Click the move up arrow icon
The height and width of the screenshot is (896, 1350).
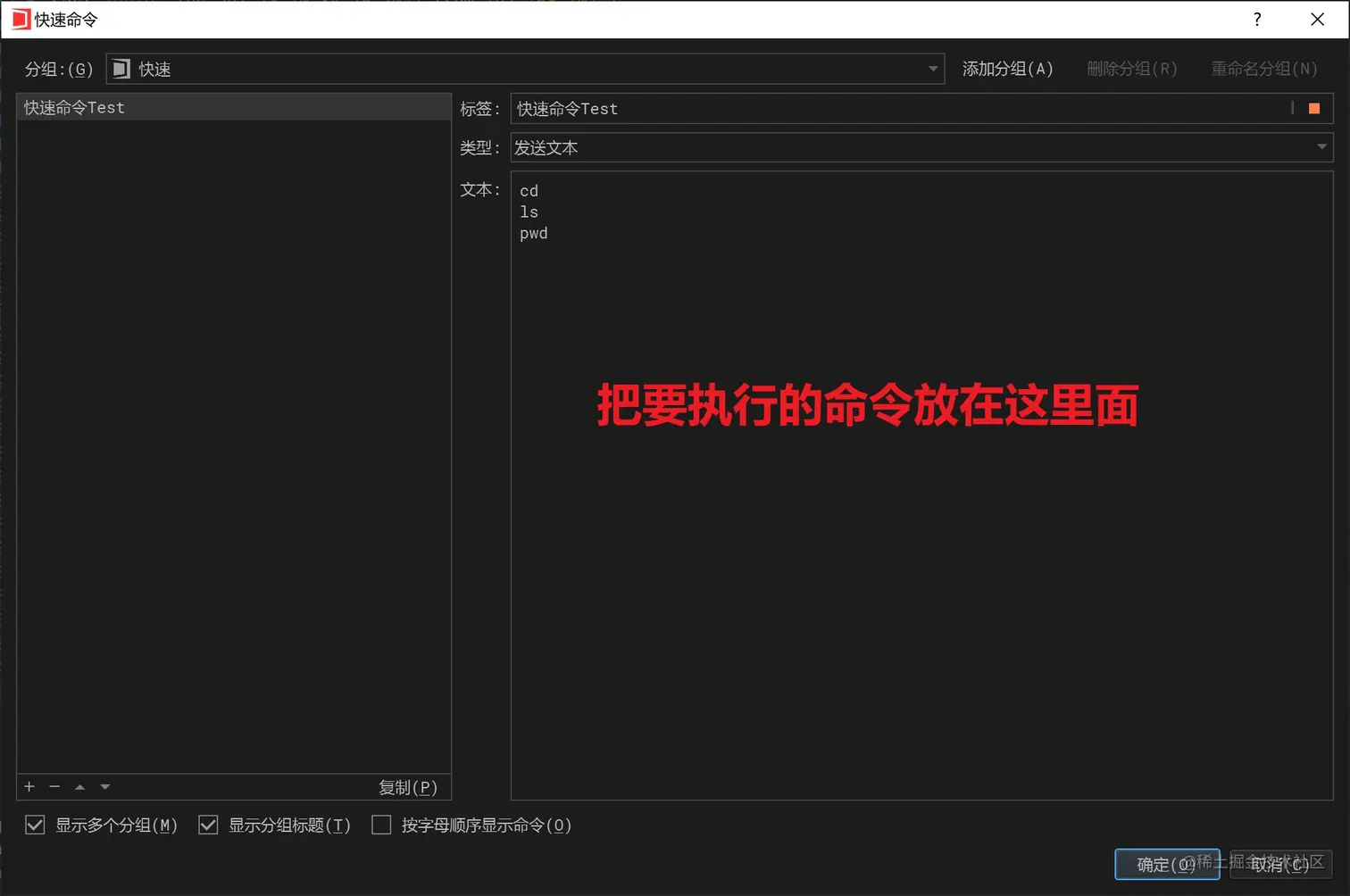click(79, 786)
